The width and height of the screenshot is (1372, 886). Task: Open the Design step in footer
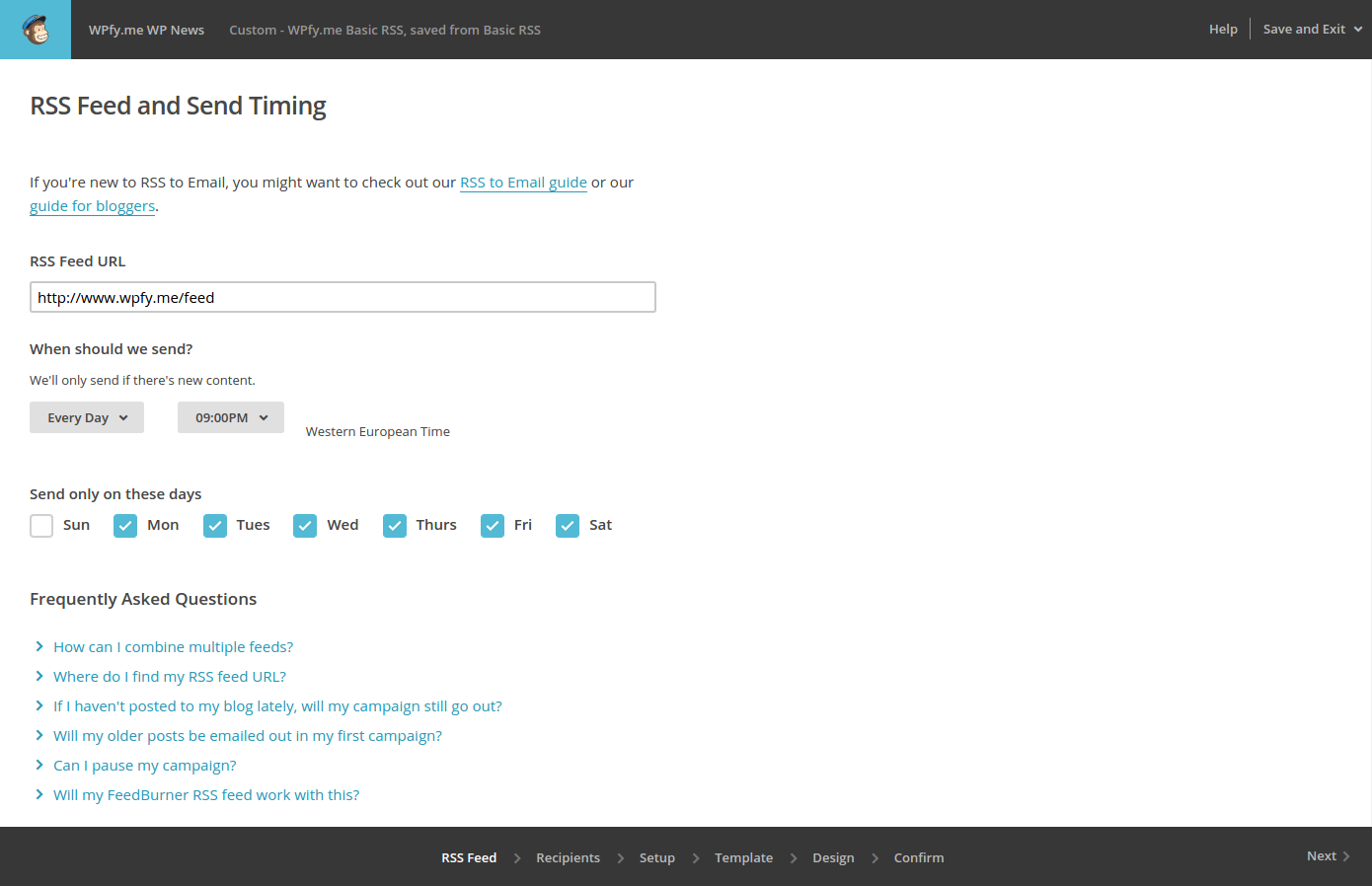833,857
